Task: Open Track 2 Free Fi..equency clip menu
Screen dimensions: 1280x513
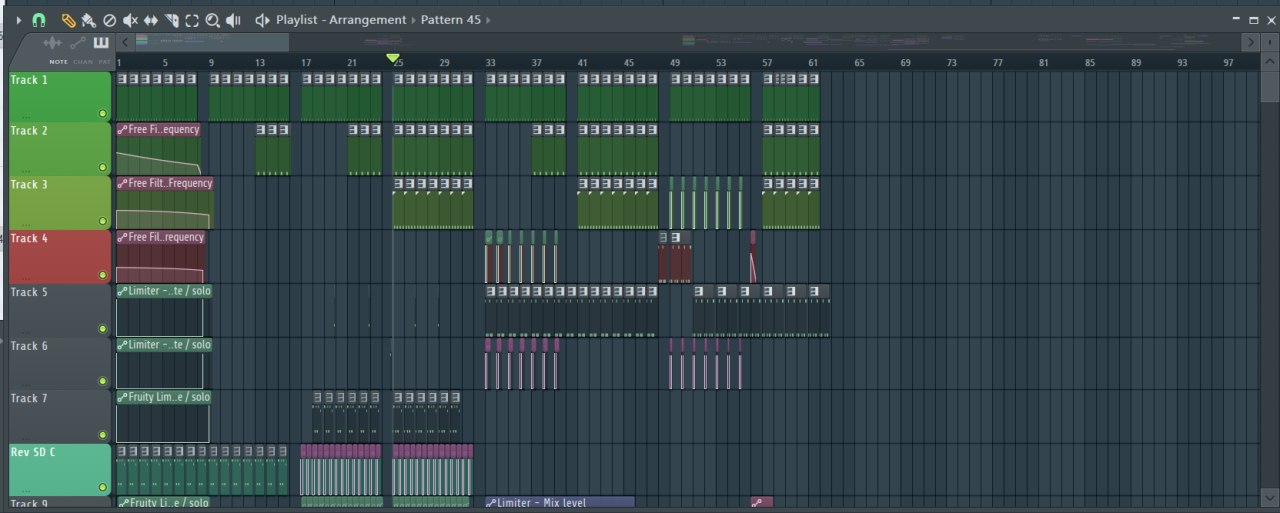Action: (x=122, y=130)
